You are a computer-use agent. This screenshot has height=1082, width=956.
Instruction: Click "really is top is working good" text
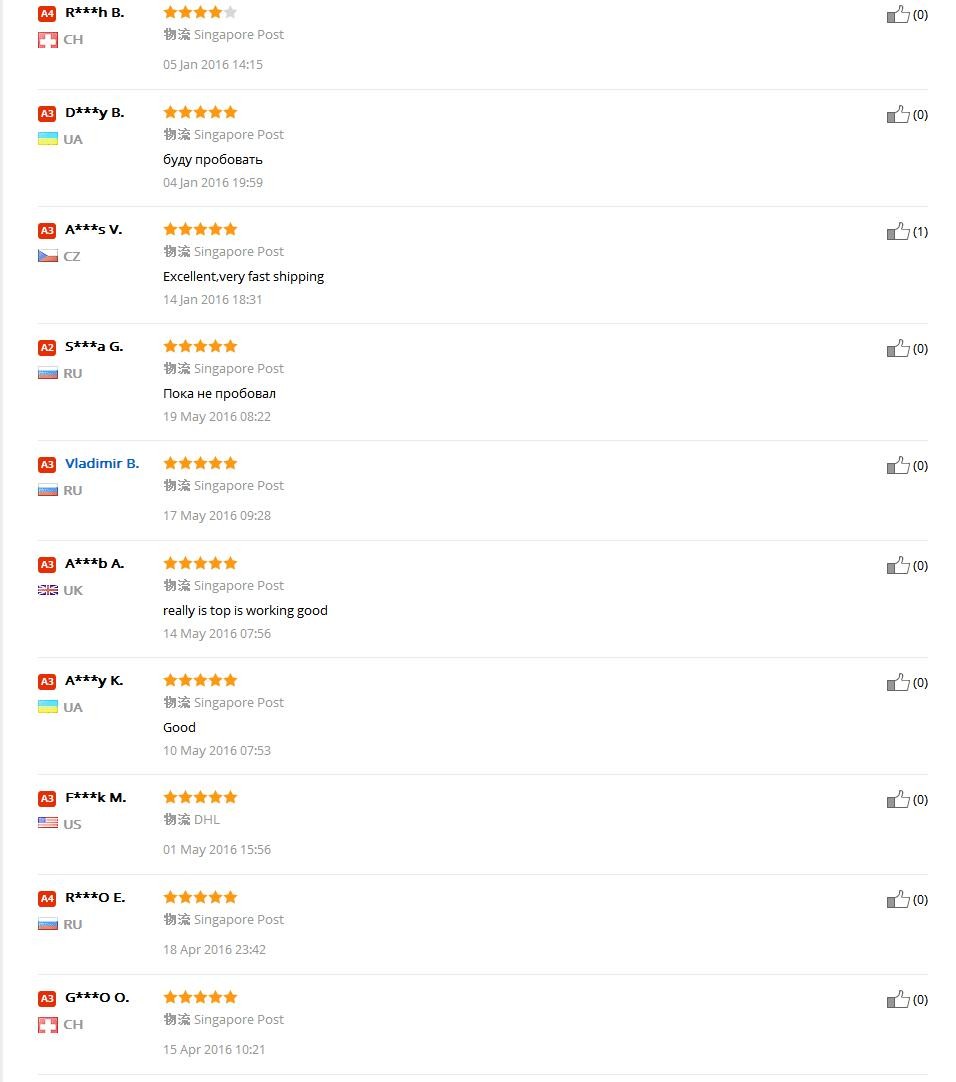tap(245, 610)
